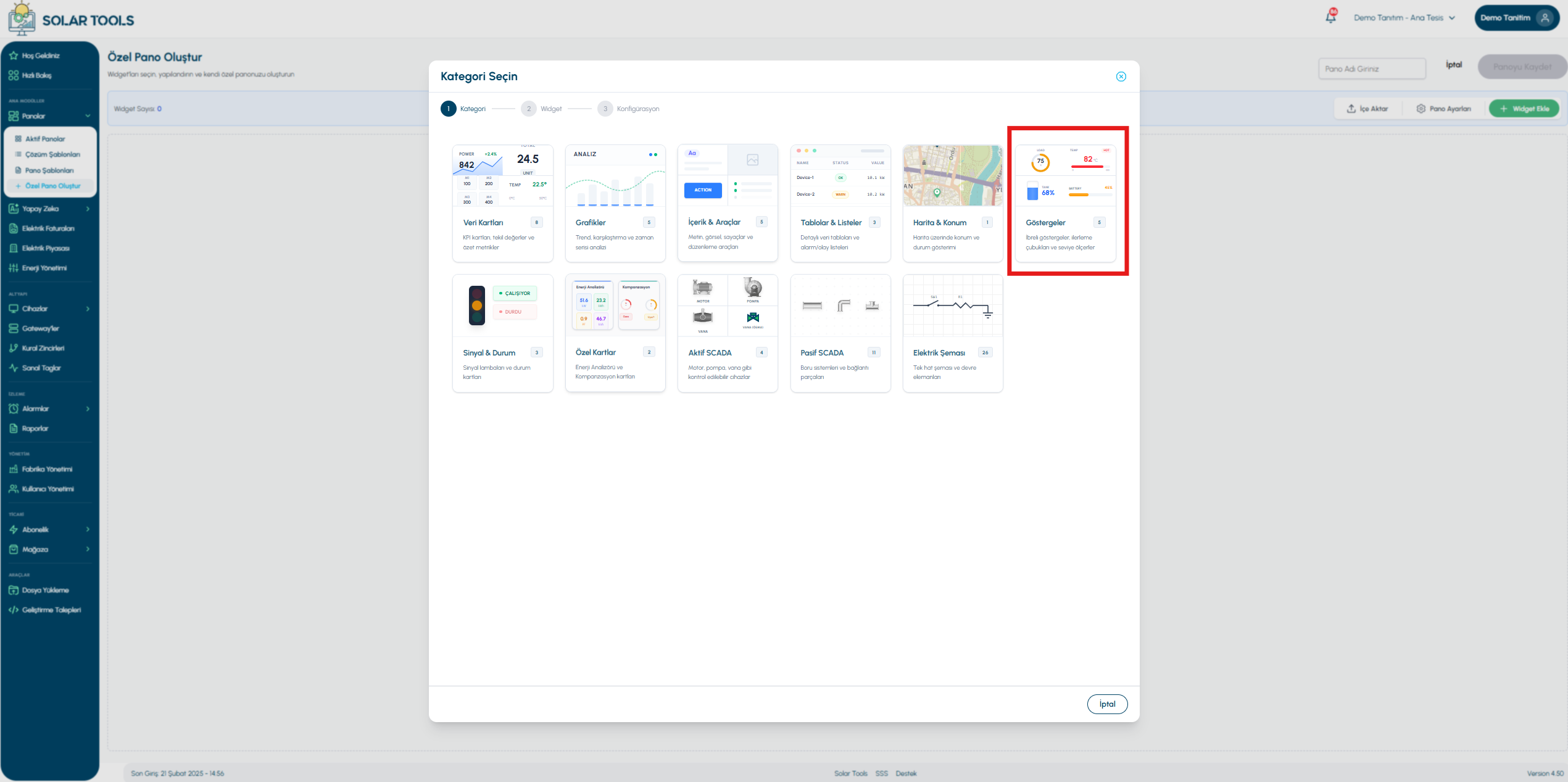Close the Kategori Seçin dialog with the X icon
Screen dimensions: 1568x782
point(1121,77)
